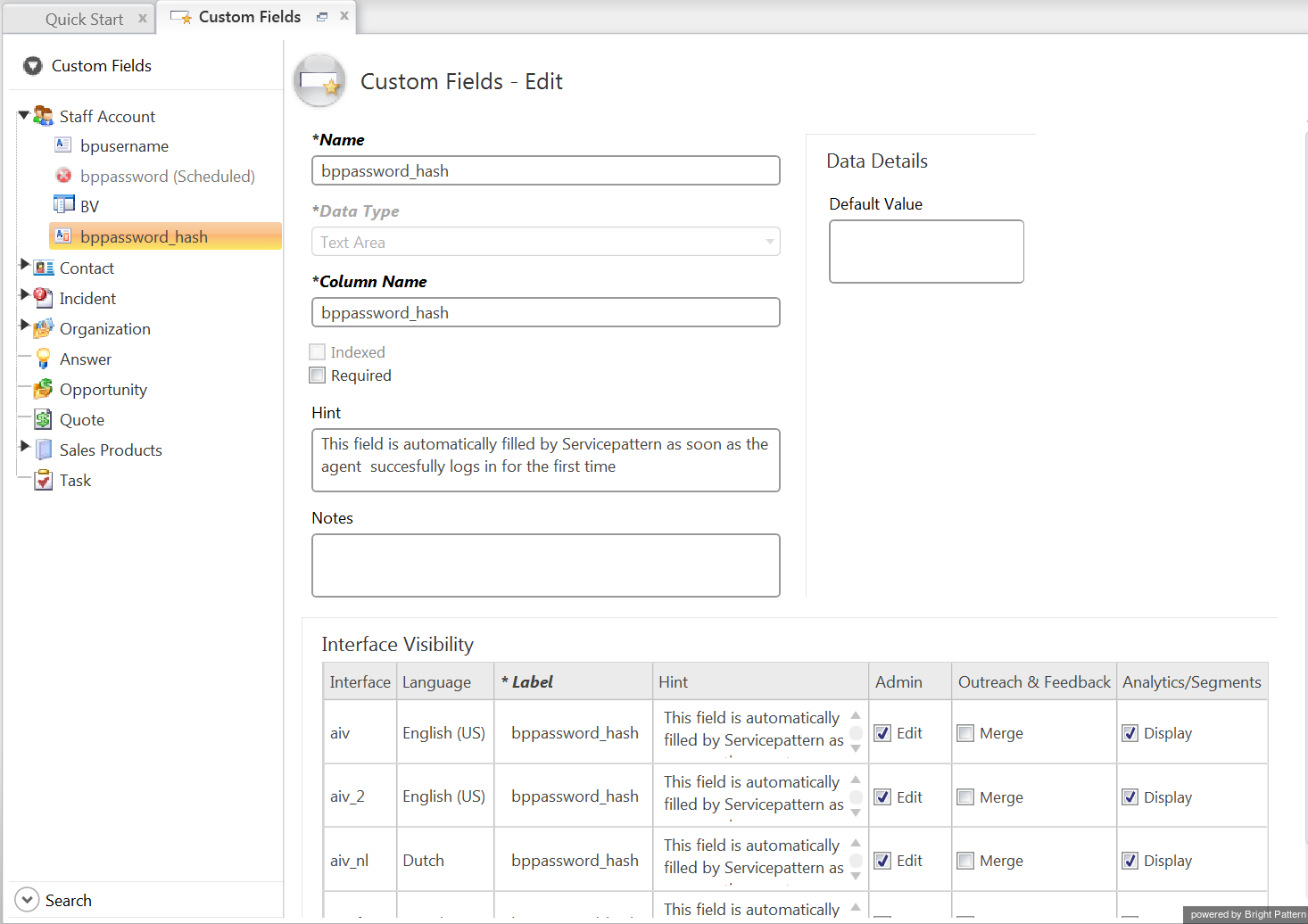Toggle the Required checkbox

[x=318, y=375]
